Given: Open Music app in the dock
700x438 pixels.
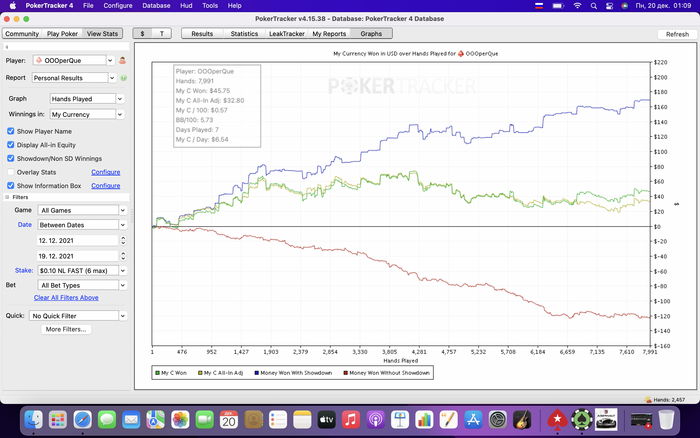Looking at the screenshot, I should (351, 420).
